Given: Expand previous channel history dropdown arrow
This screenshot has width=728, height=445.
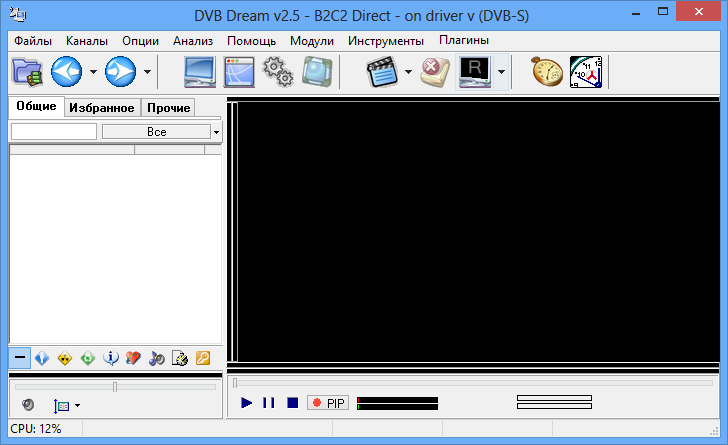Looking at the screenshot, I should click(x=93, y=72).
